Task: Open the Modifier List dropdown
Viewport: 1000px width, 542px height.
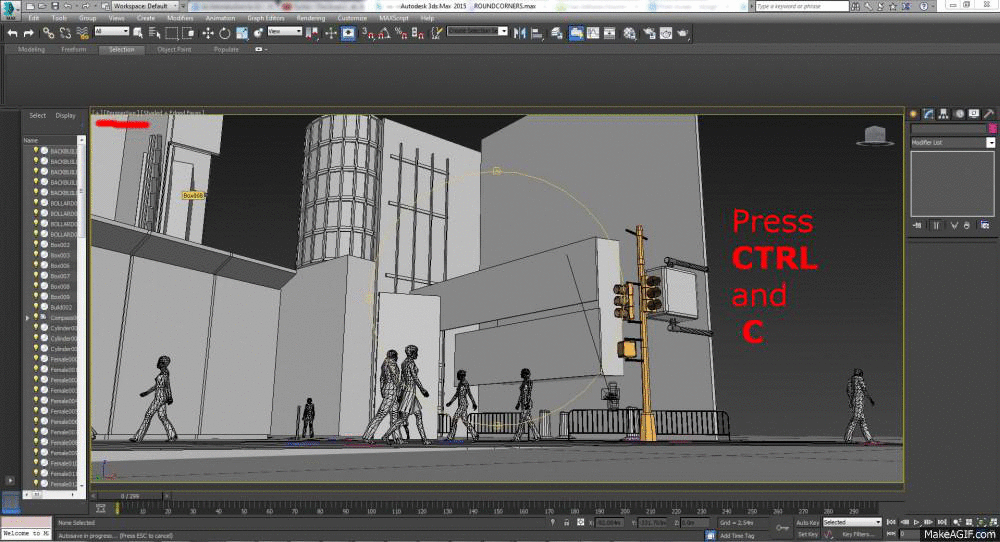Action: [953, 143]
